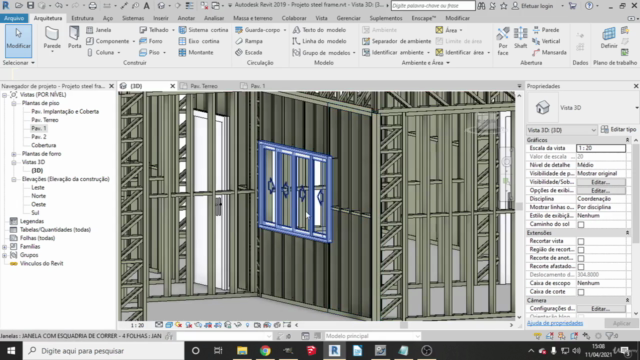Image resolution: width=640 pixels, height=360 pixels.
Task: Switch to the Anotar ribbon tab
Action: [186, 18]
